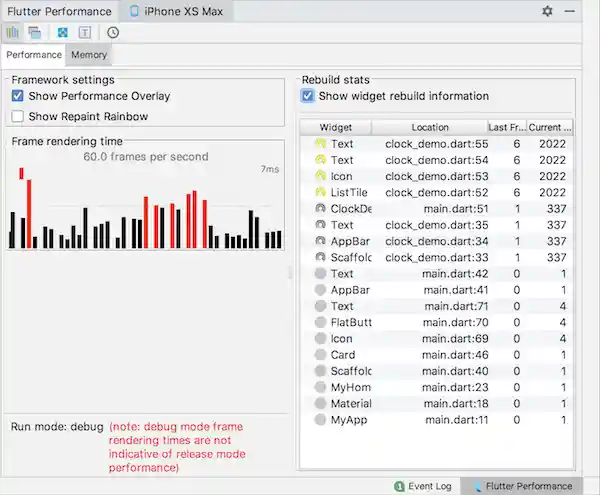
Task: Click the Event Log status icon
Action: coord(399,486)
